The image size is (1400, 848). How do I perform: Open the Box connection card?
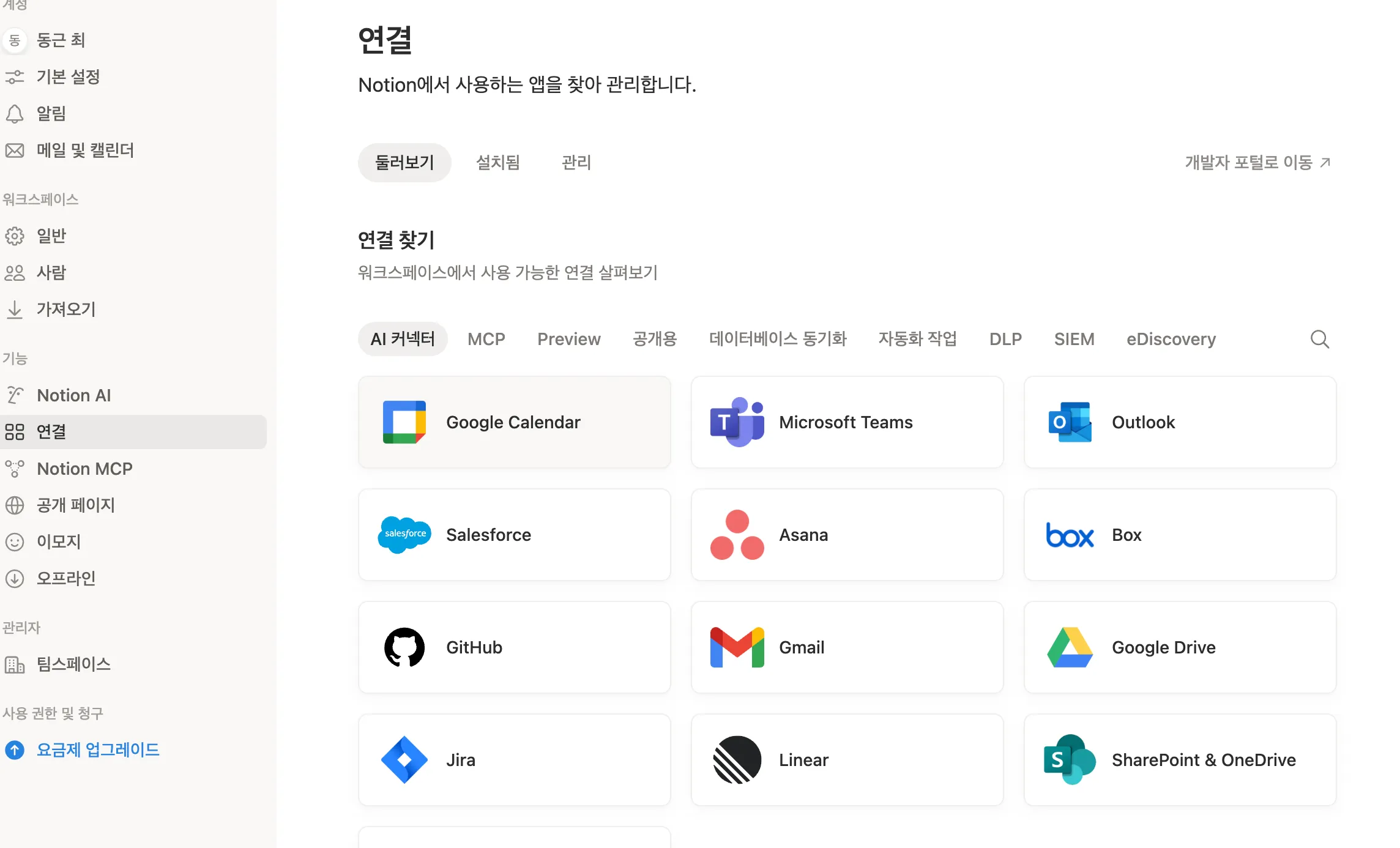(x=1180, y=535)
